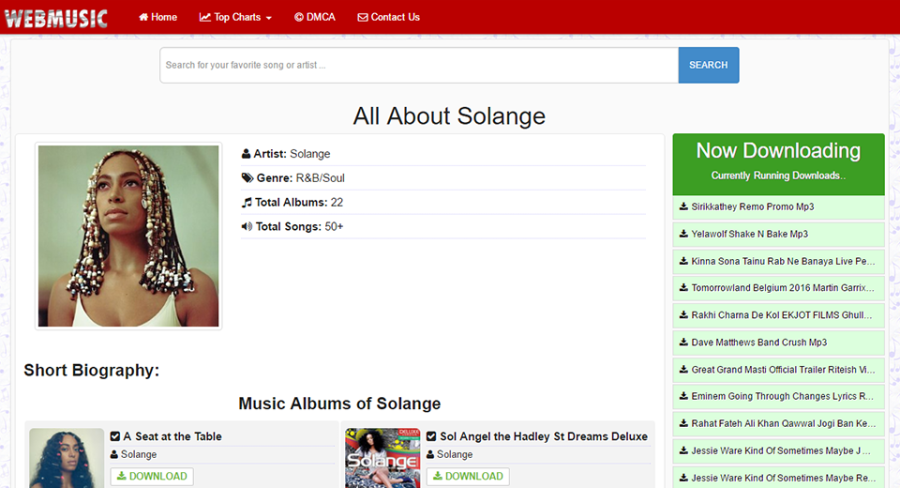
Task: Click the download arrow icon on Sol Angel button
Action: (437, 476)
